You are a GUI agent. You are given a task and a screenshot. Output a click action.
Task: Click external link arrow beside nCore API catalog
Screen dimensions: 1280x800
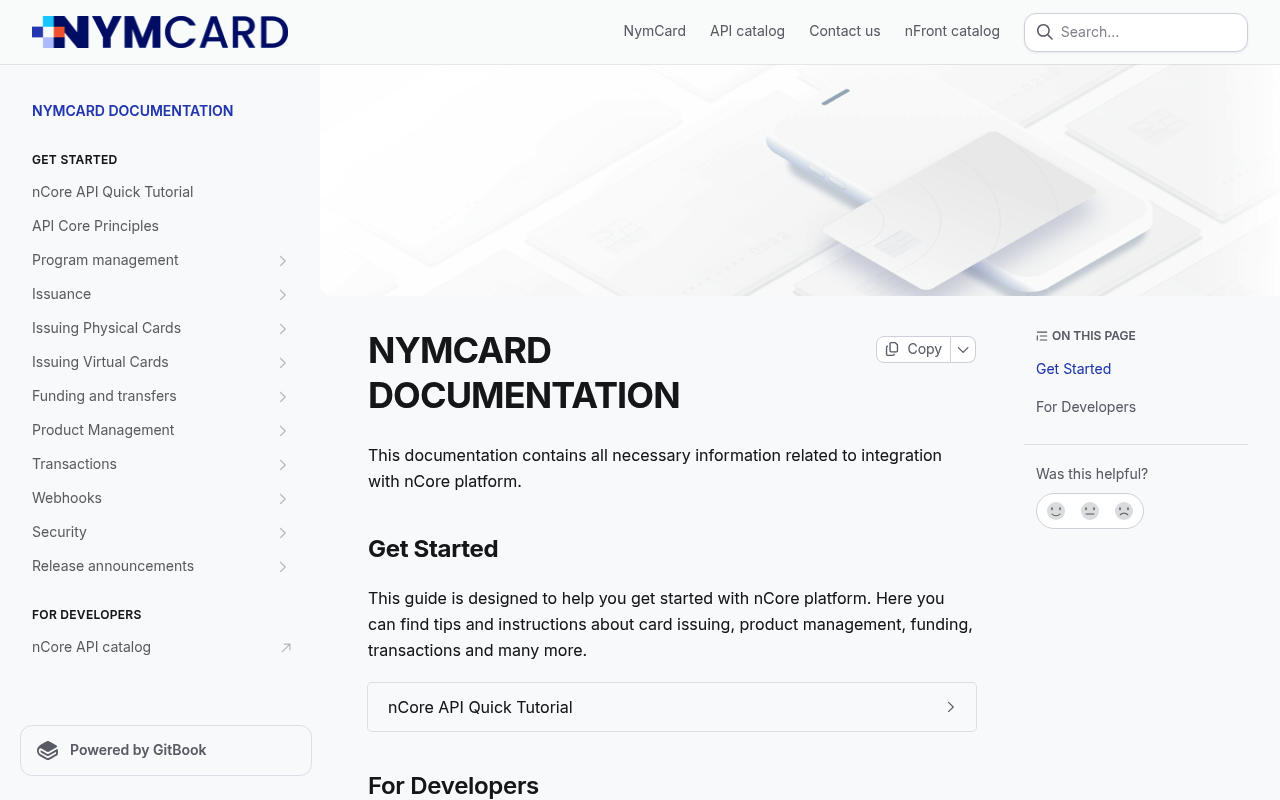click(x=286, y=647)
